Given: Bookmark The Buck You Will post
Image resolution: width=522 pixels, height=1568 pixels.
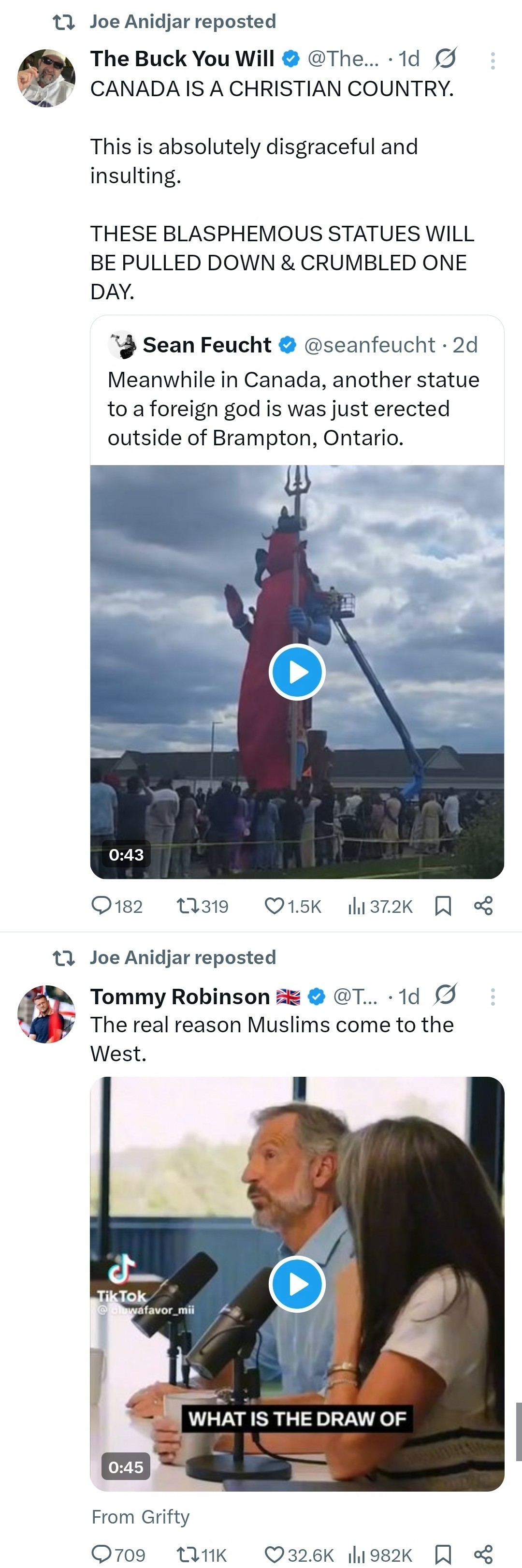Looking at the screenshot, I should (444, 906).
